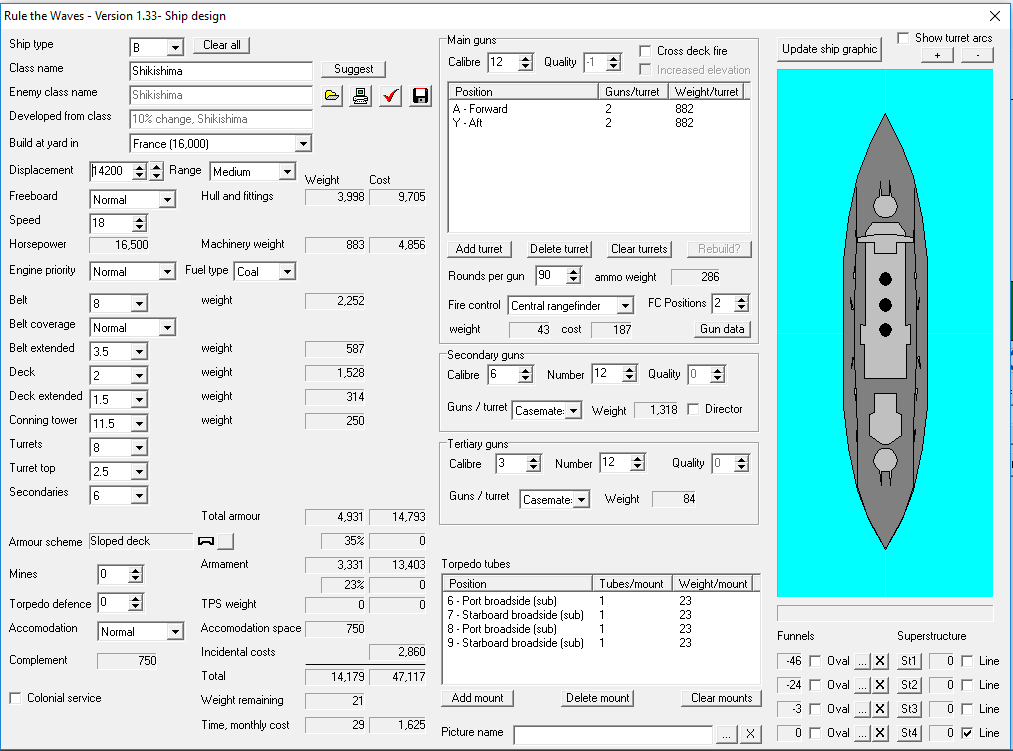Open the Fire control dropdown
The image size is (1013, 751).
625,305
